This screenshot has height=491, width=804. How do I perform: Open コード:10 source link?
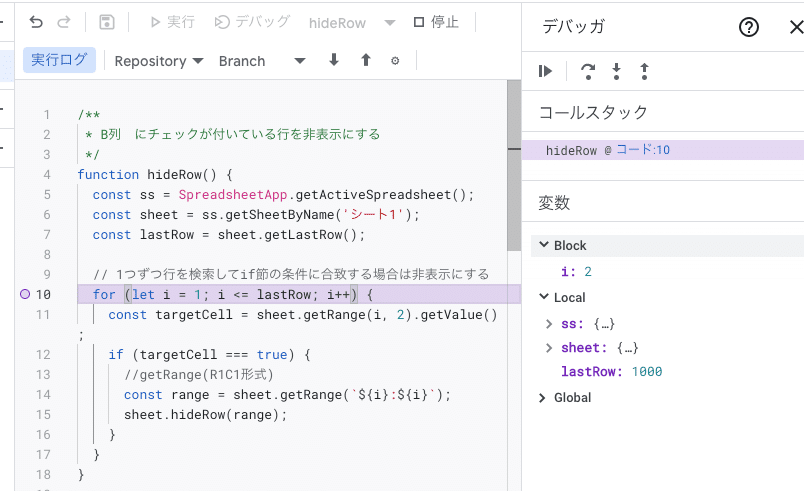point(642,150)
